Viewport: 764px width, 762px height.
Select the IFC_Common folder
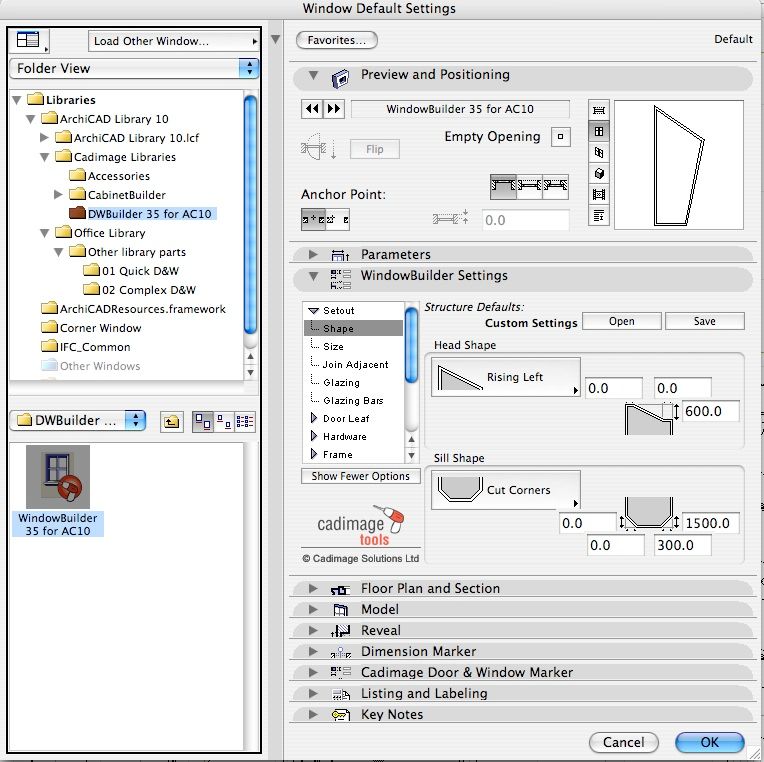pos(86,347)
